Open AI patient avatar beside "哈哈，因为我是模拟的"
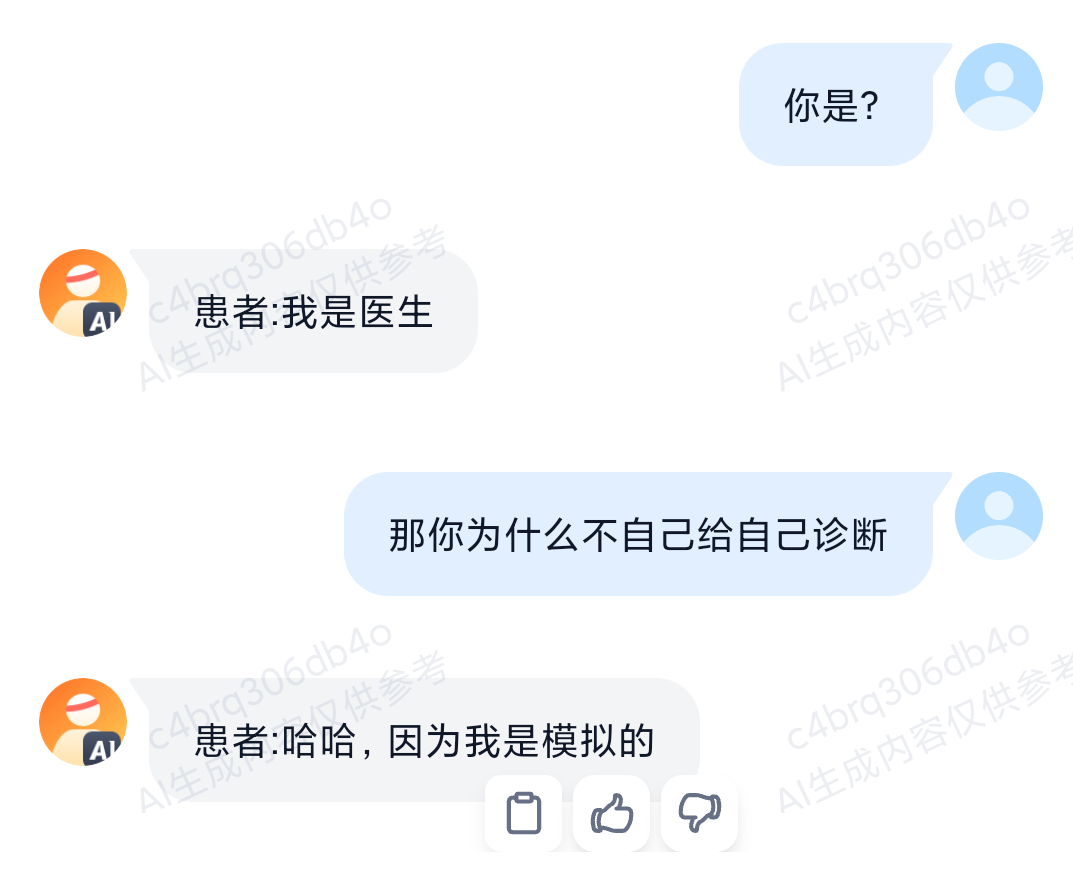The image size is (1073, 895). (x=83, y=722)
